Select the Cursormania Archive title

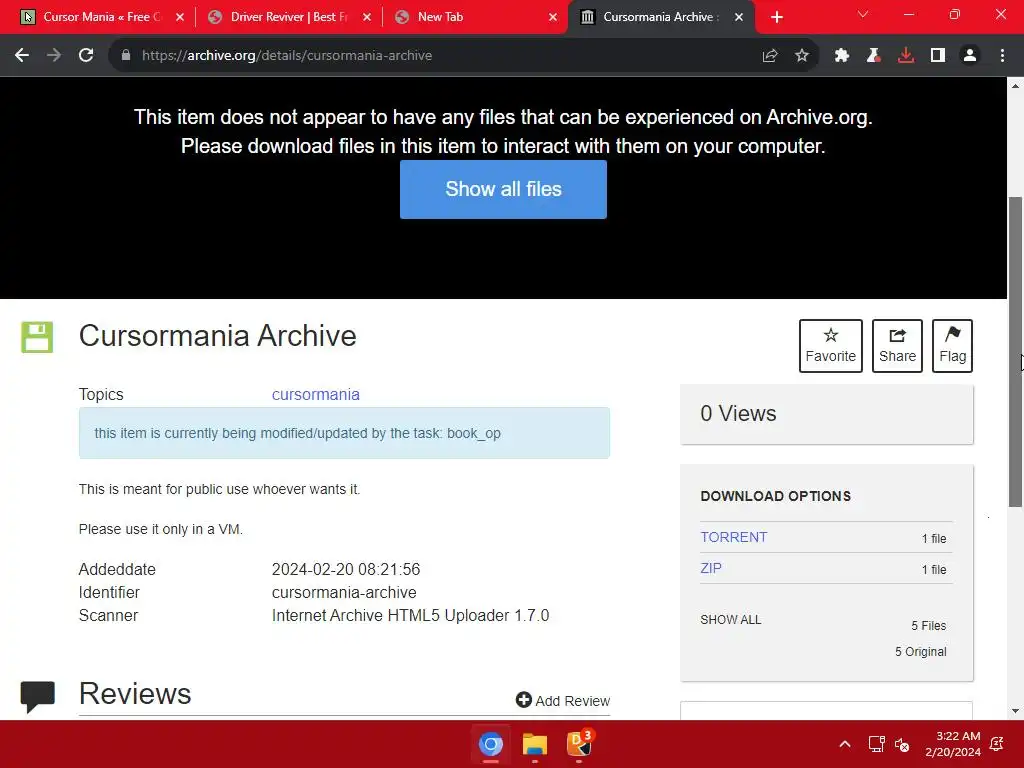pyautogui.click(x=217, y=336)
